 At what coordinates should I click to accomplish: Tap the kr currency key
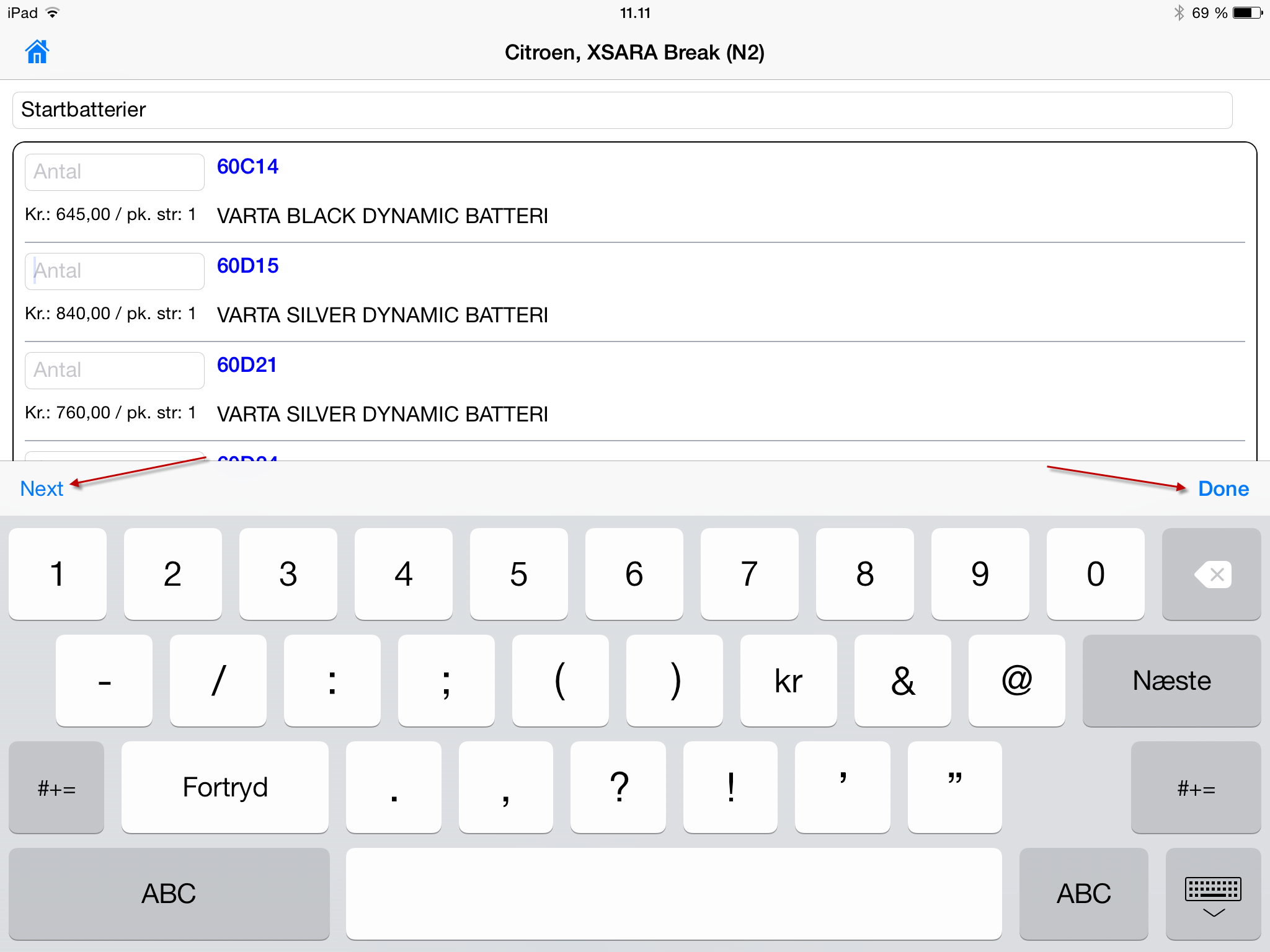(789, 681)
